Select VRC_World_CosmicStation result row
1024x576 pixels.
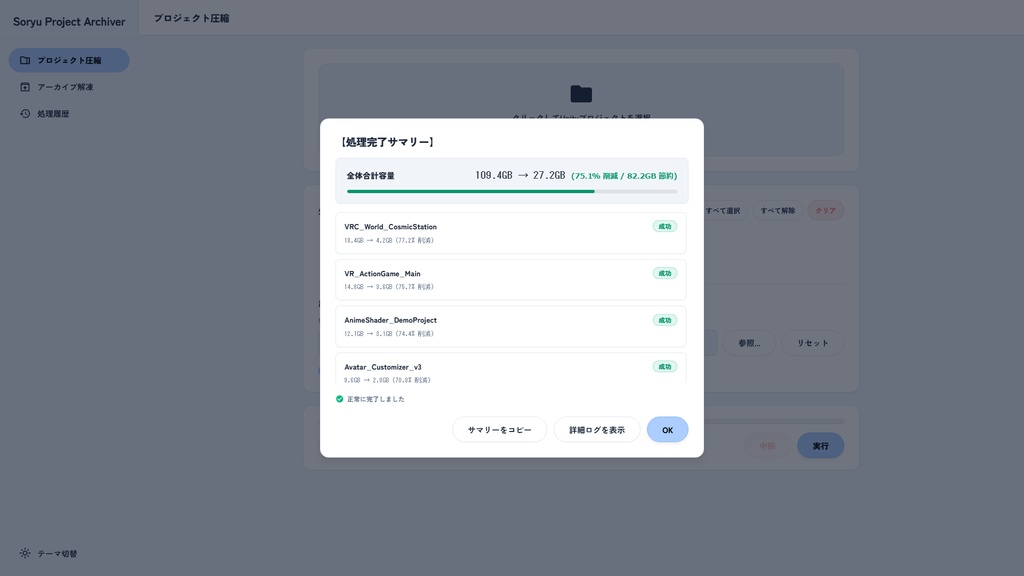point(511,233)
